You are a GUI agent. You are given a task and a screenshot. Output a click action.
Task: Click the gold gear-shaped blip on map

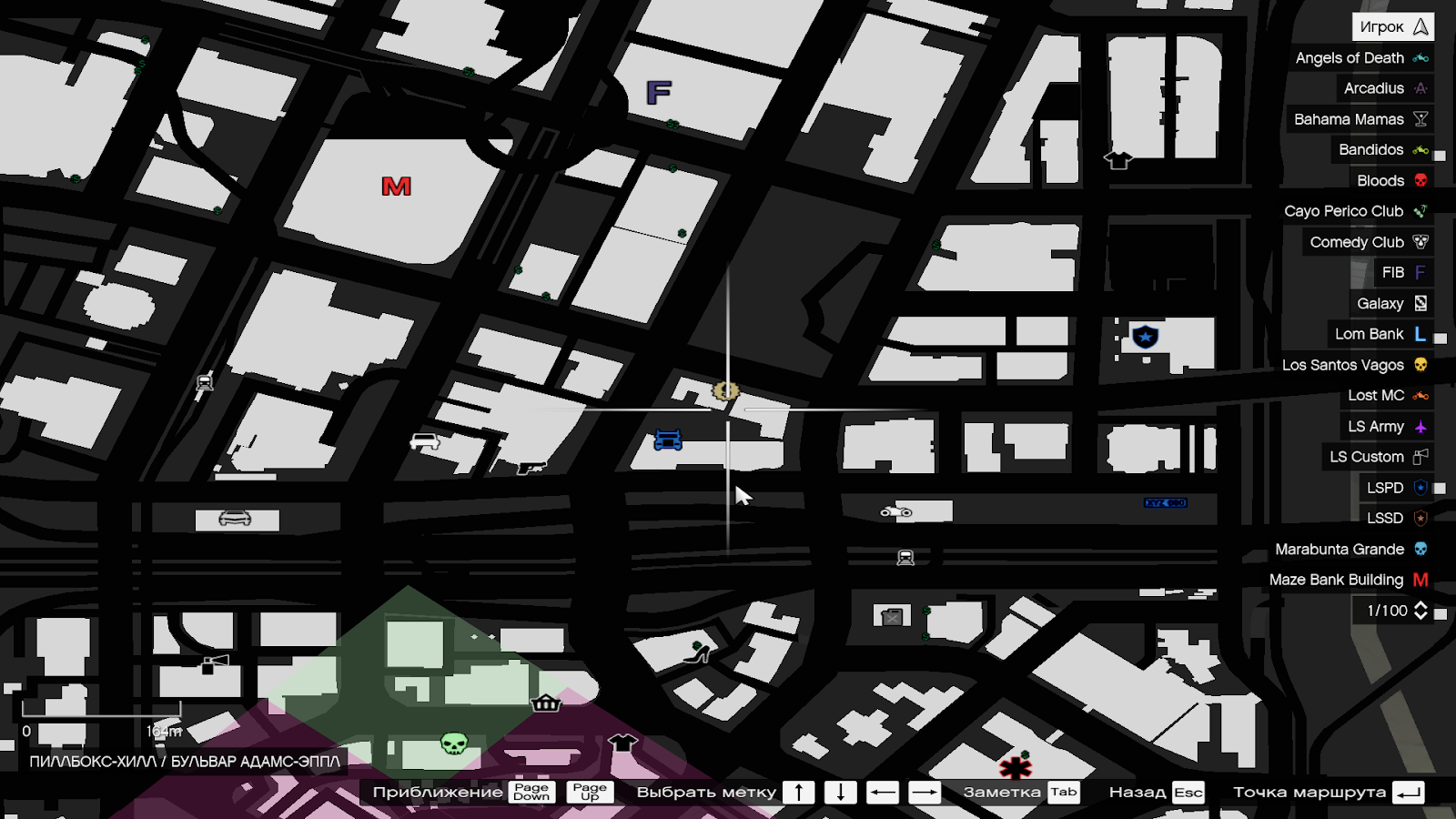[x=725, y=391]
